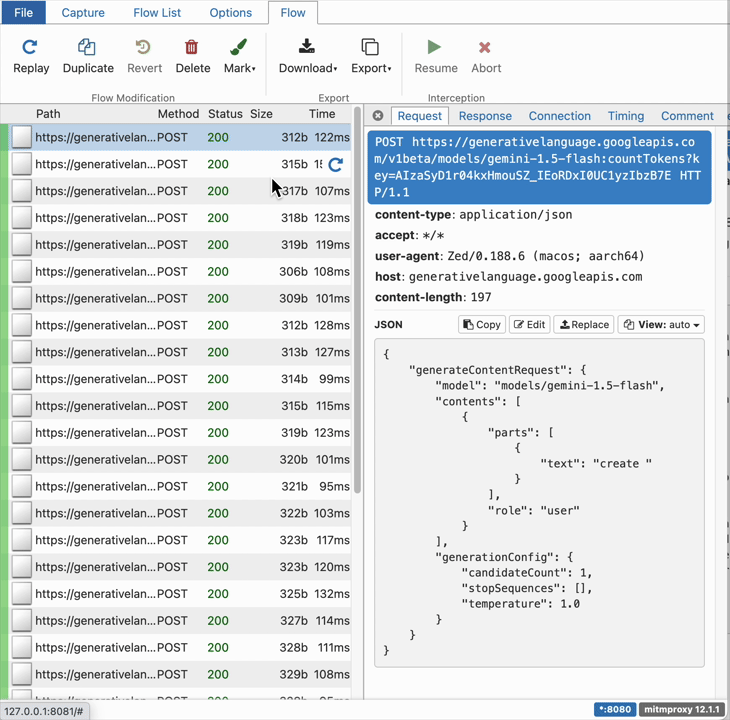Open the Mark paintbrush menu
The height and width of the screenshot is (720, 730).
tap(239, 56)
